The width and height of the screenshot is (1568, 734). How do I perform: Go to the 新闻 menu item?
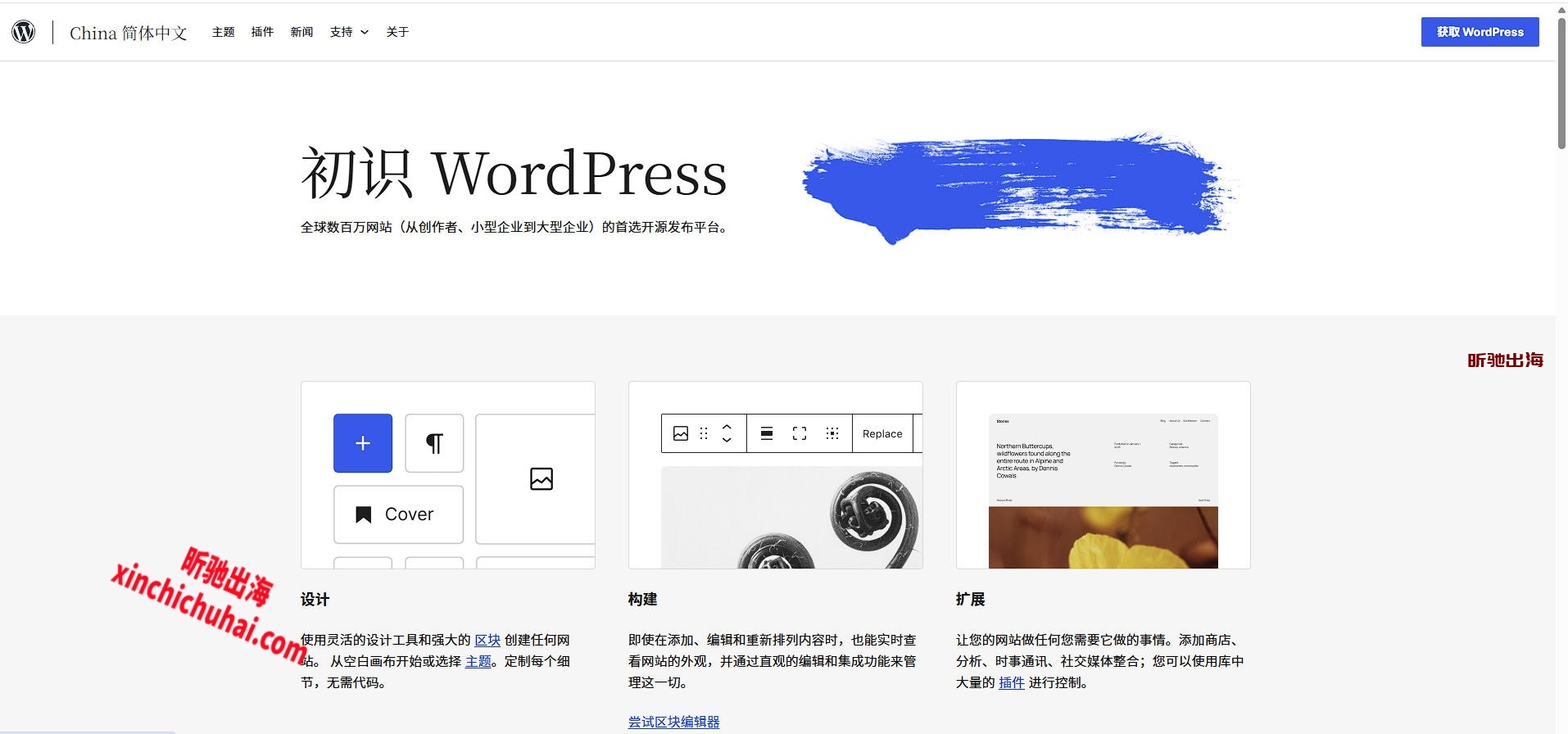[301, 32]
